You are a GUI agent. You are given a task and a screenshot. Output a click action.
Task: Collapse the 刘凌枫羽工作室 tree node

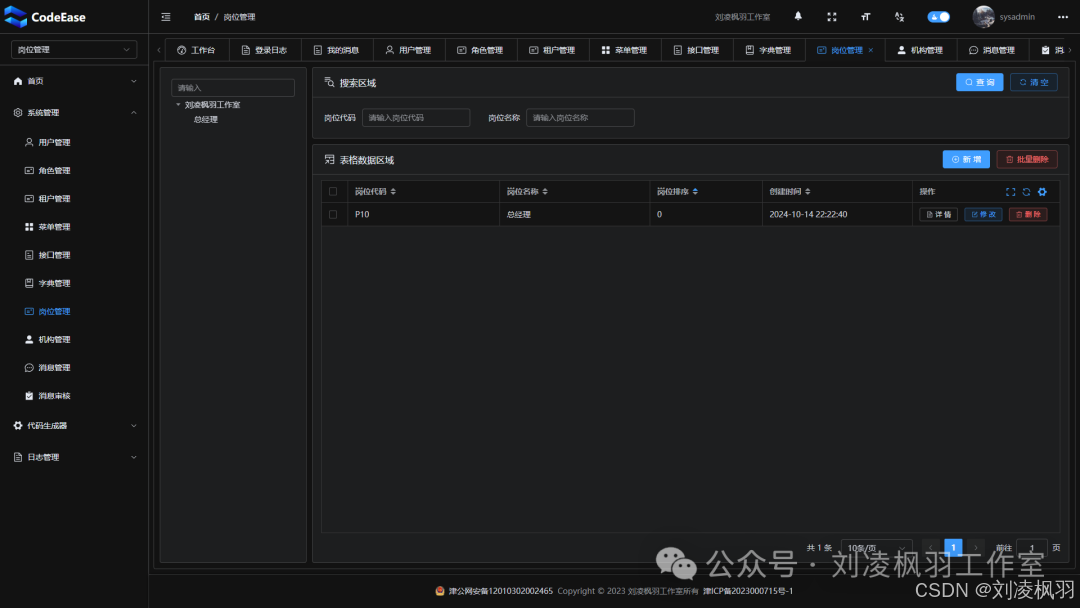tap(178, 105)
